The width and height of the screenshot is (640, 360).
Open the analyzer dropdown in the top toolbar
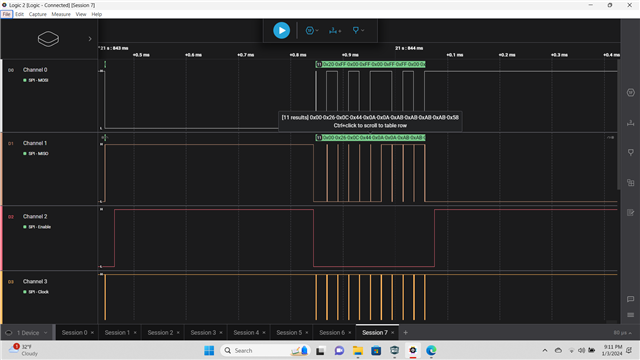coord(312,30)
